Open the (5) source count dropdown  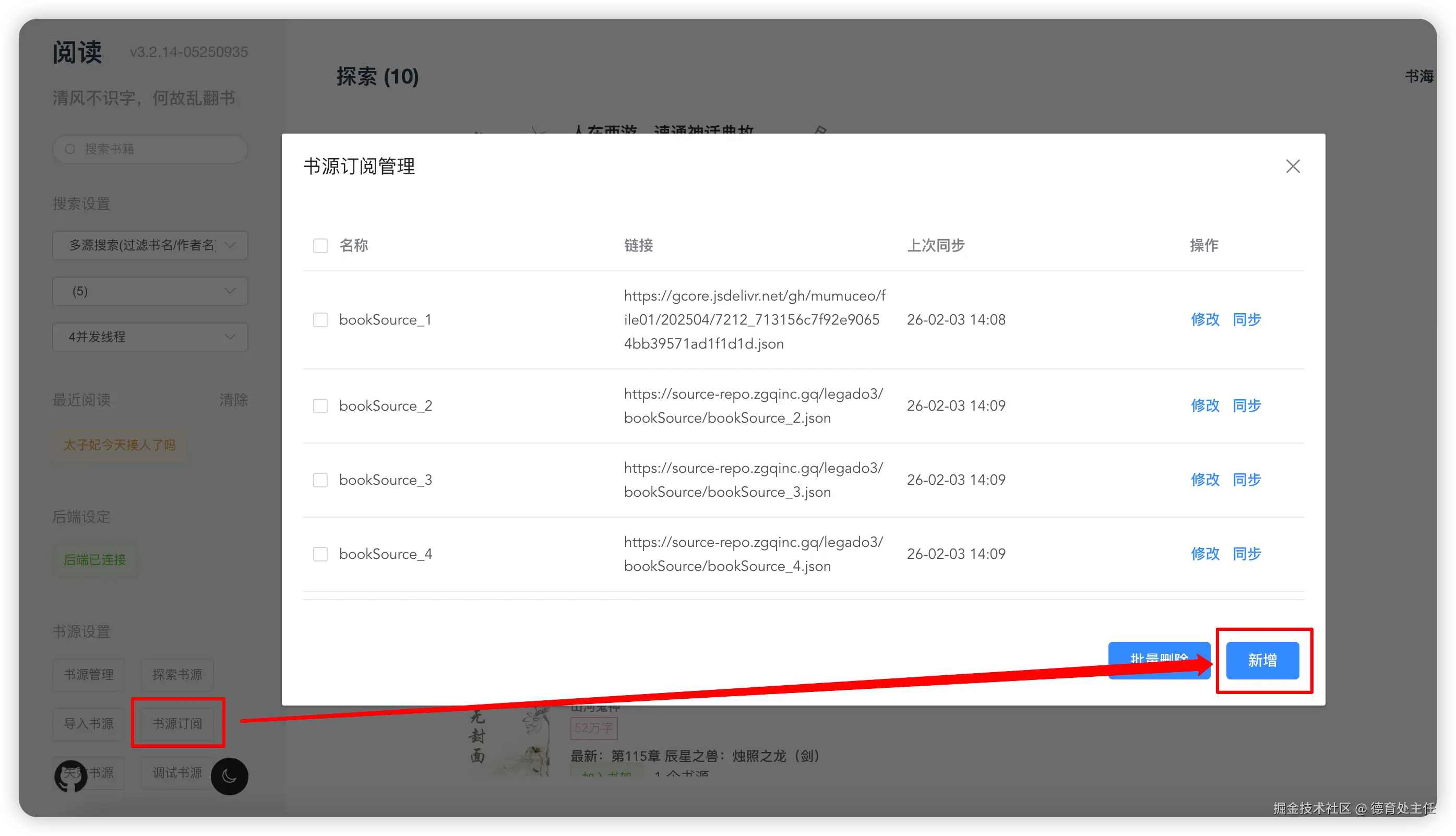click(x=150, y=291)
